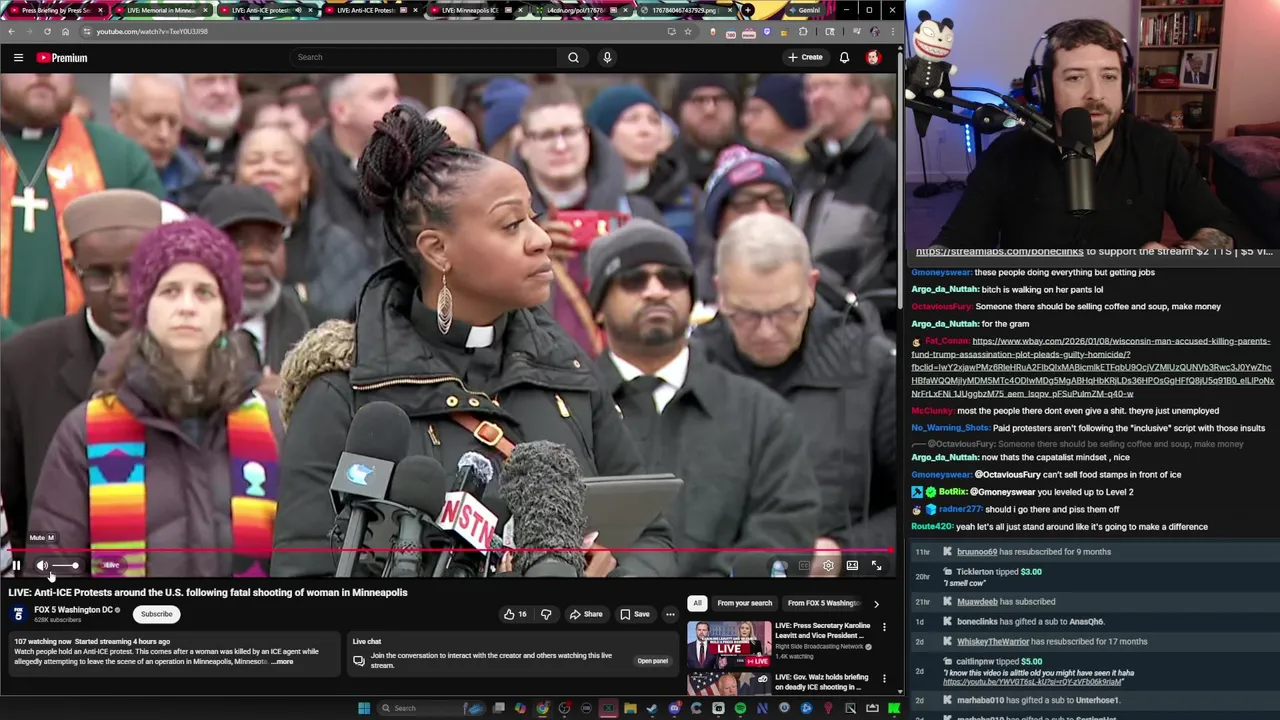The height and width of the screenshot is (720, 1280).
Task: Open wbay.com link in stream chat
Action: pyautogui.click(x=1091, y=367)
